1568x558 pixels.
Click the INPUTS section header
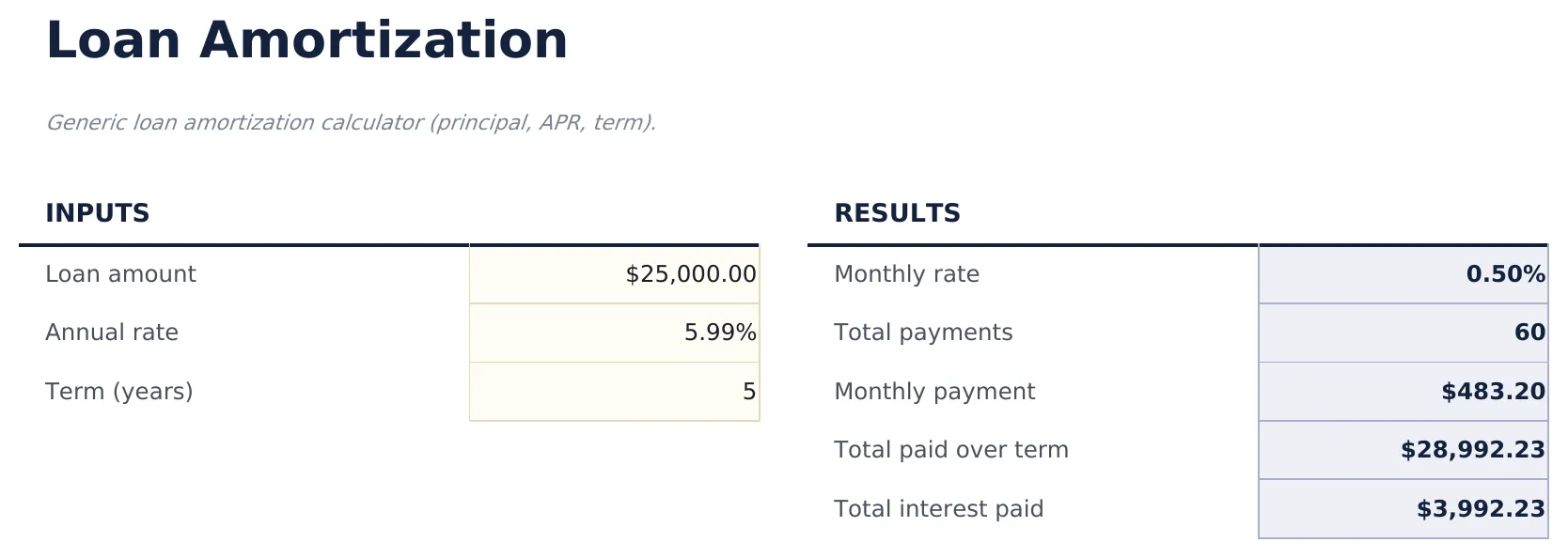tap(98, 212)
